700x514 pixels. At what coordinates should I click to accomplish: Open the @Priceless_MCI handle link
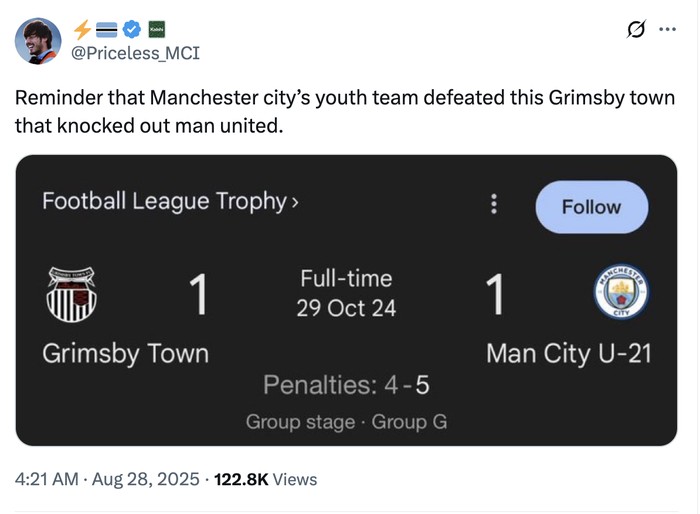[134, 52]
